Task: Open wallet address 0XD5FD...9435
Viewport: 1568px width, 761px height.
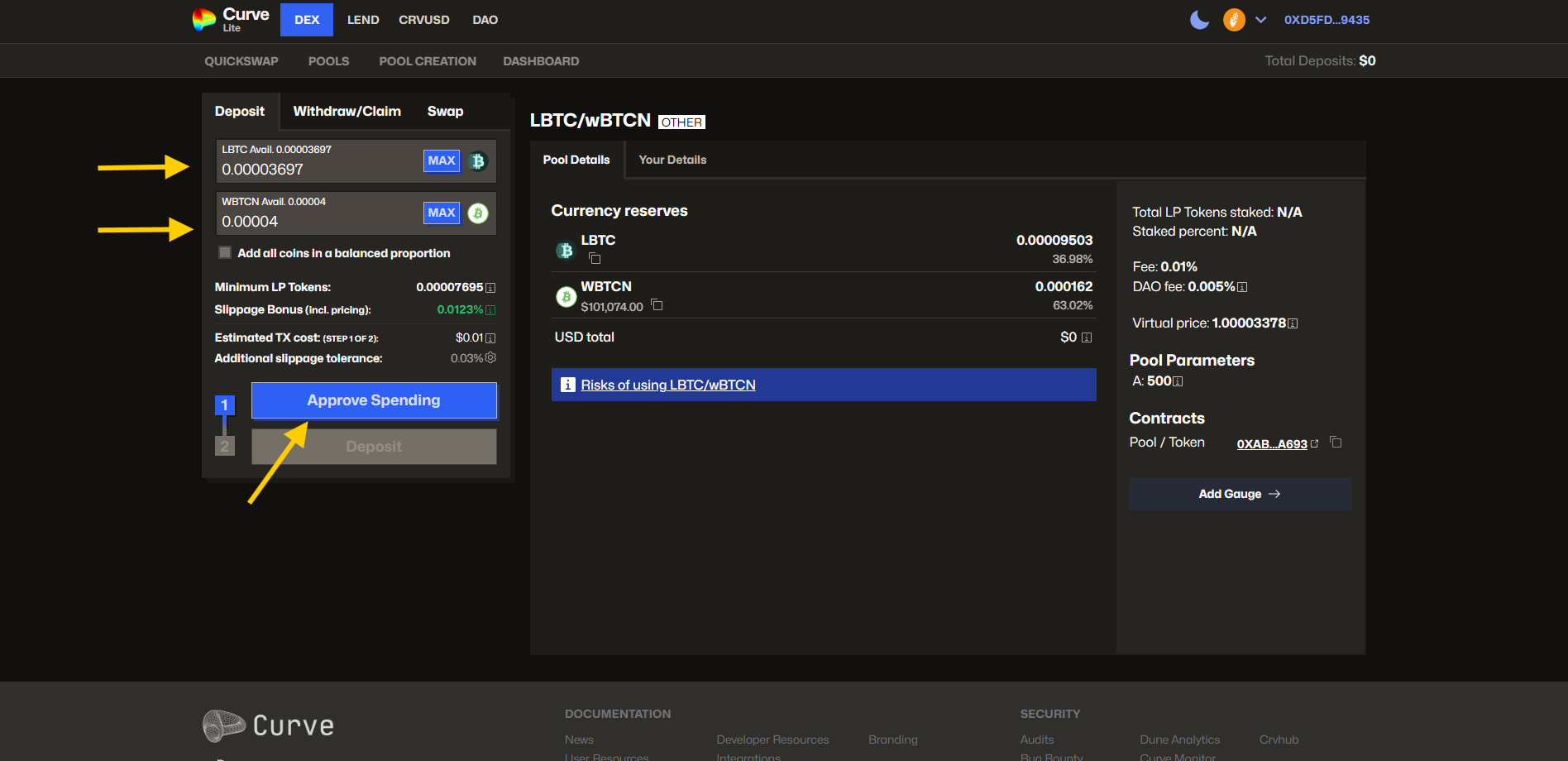Action: pyautogui.click(x=1327, y=20)
